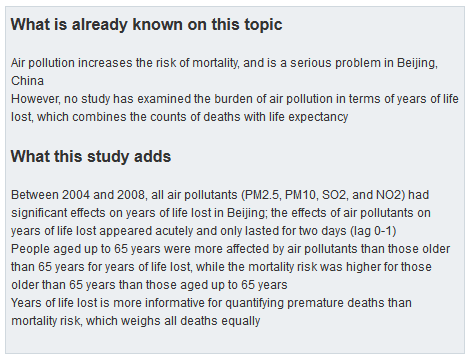This screenshot has height=363, width=476.
Task: Click the sentence 'Air pollution increases the risk of mortality'
Action: (125, 63)
